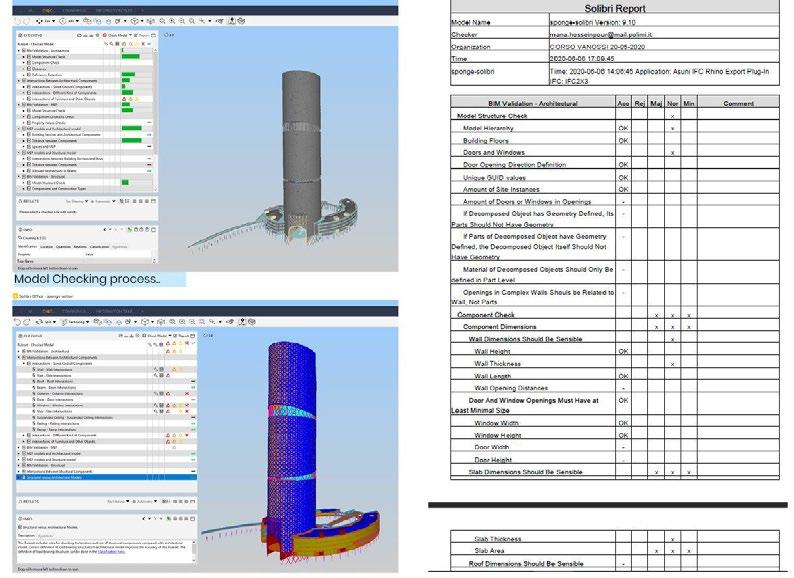
Task: Click the redo view arrow in lower Solibri toolbar
Action: (27, 322)
